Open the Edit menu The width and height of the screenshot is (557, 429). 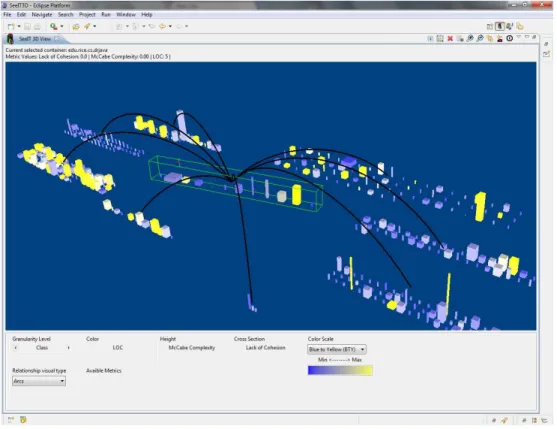click(x=21, y=15)
